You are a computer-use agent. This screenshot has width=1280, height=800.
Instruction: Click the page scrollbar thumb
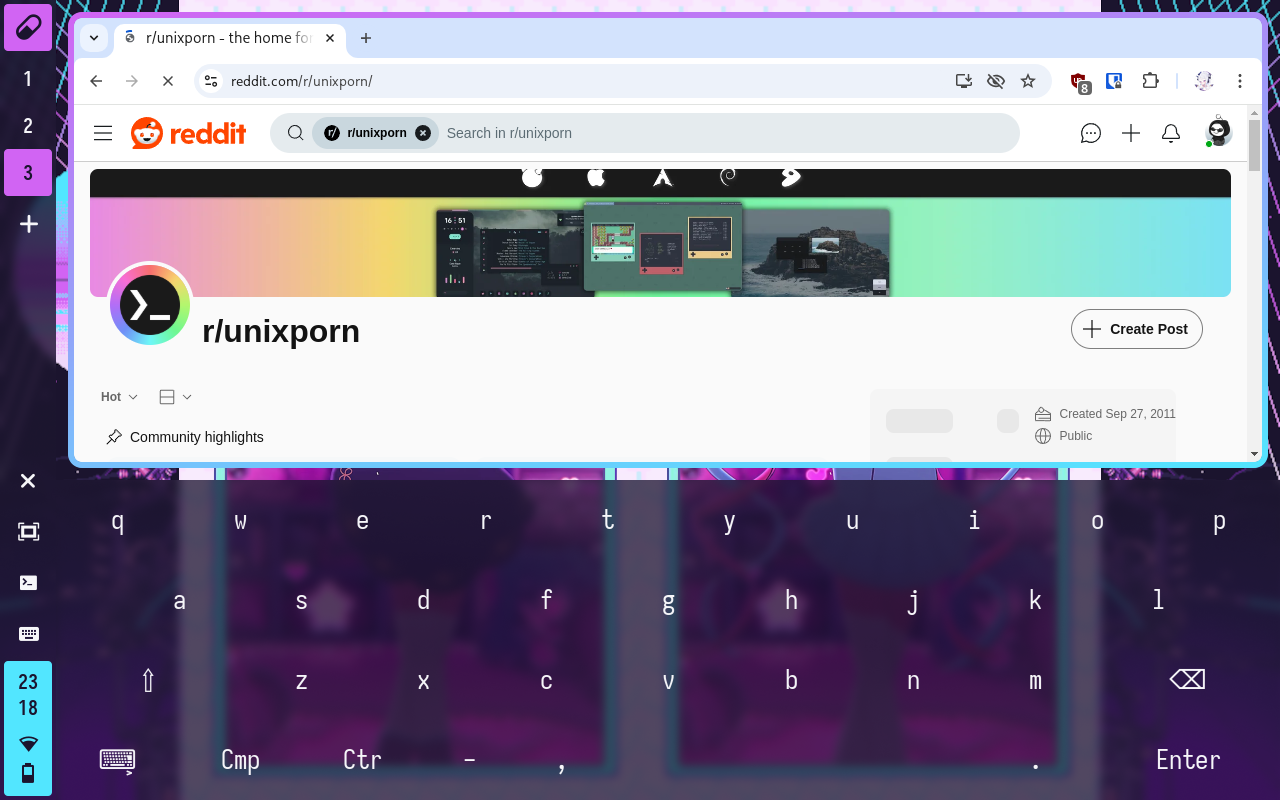click(1254, 146)
